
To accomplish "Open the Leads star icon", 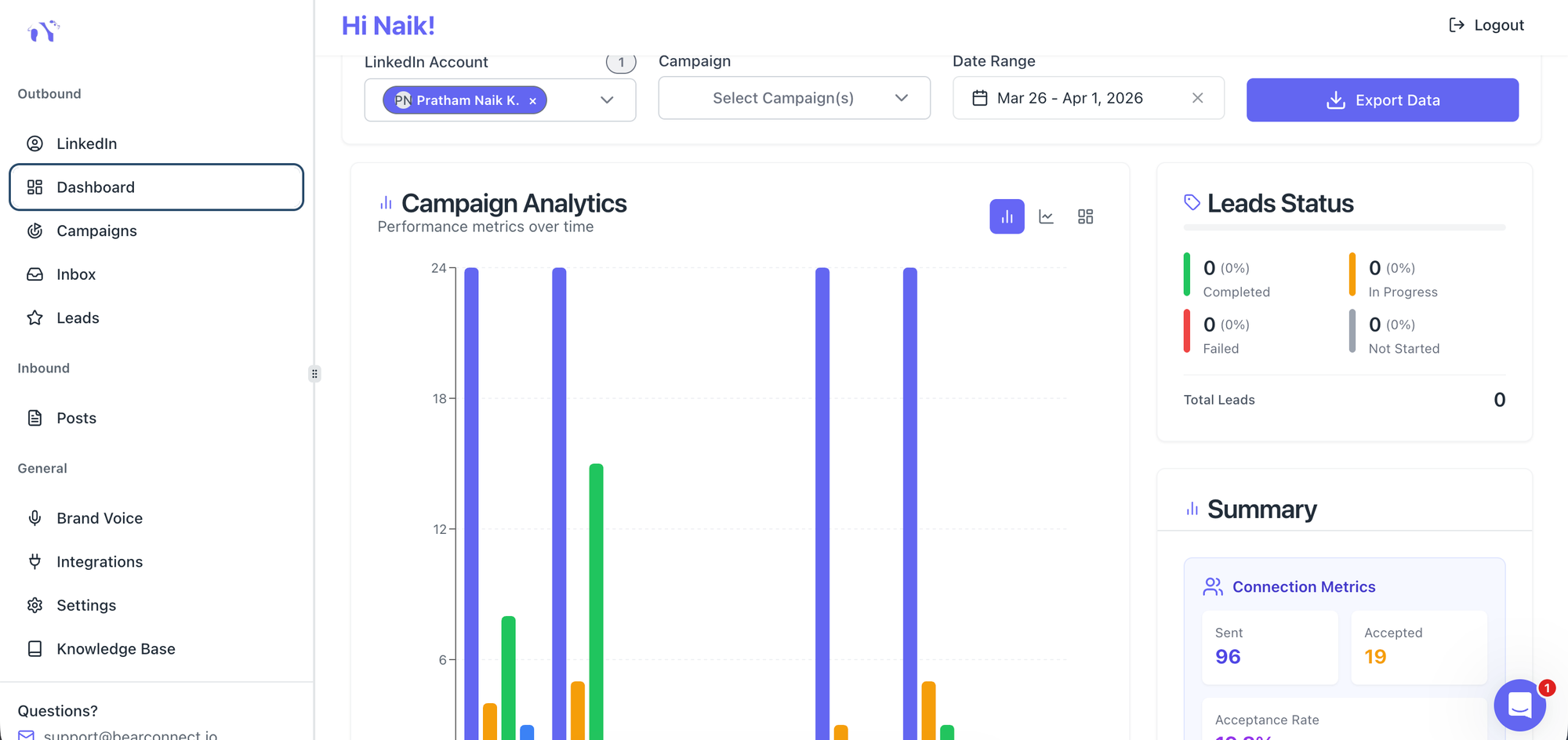I will pos(35,317).
